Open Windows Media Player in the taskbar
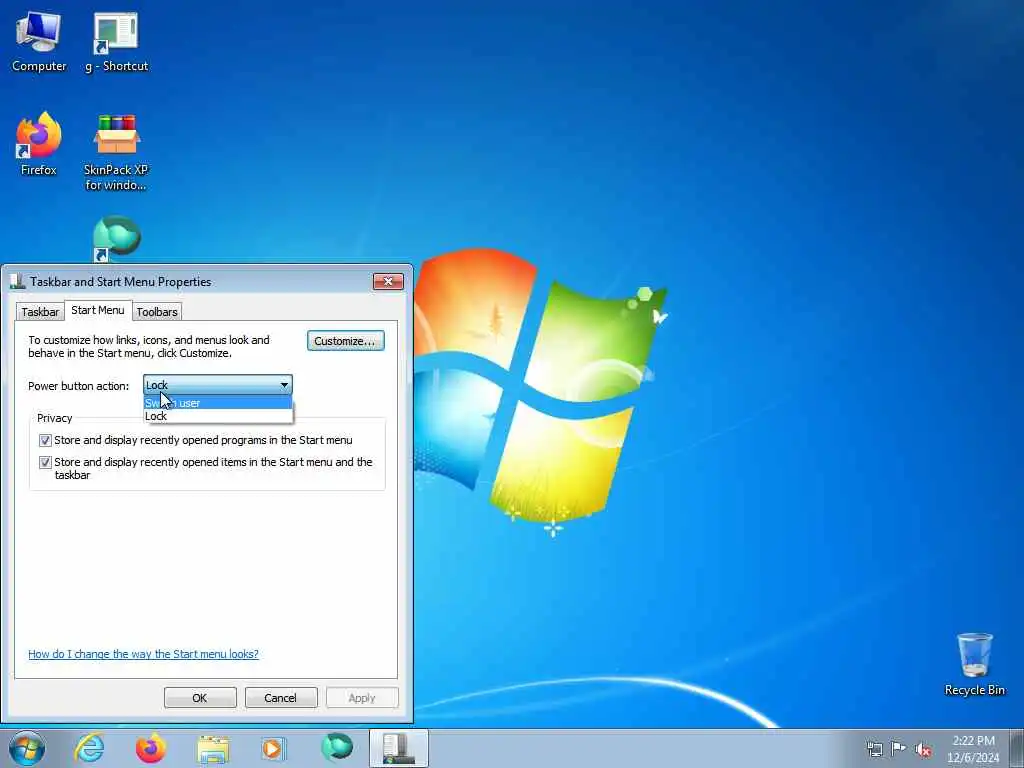Screen dimensions: 1024x768 [274, 749]
